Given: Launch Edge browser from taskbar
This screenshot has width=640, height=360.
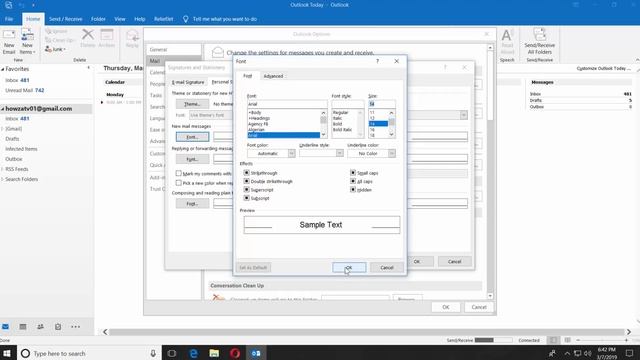Looking at the screenshot, I should click(193, 353).
